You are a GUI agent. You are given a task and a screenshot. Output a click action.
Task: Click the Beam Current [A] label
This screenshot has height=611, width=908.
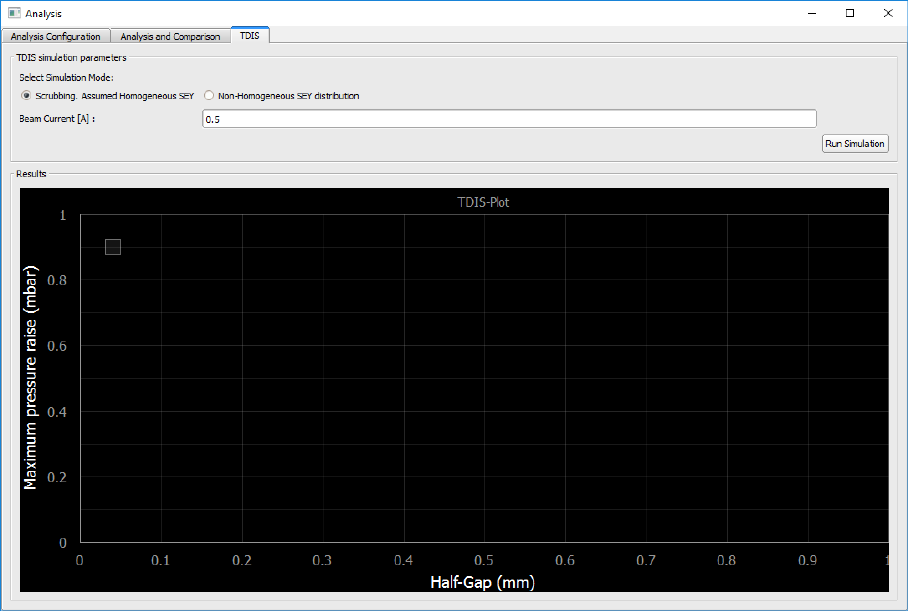(x=57, y=119)
